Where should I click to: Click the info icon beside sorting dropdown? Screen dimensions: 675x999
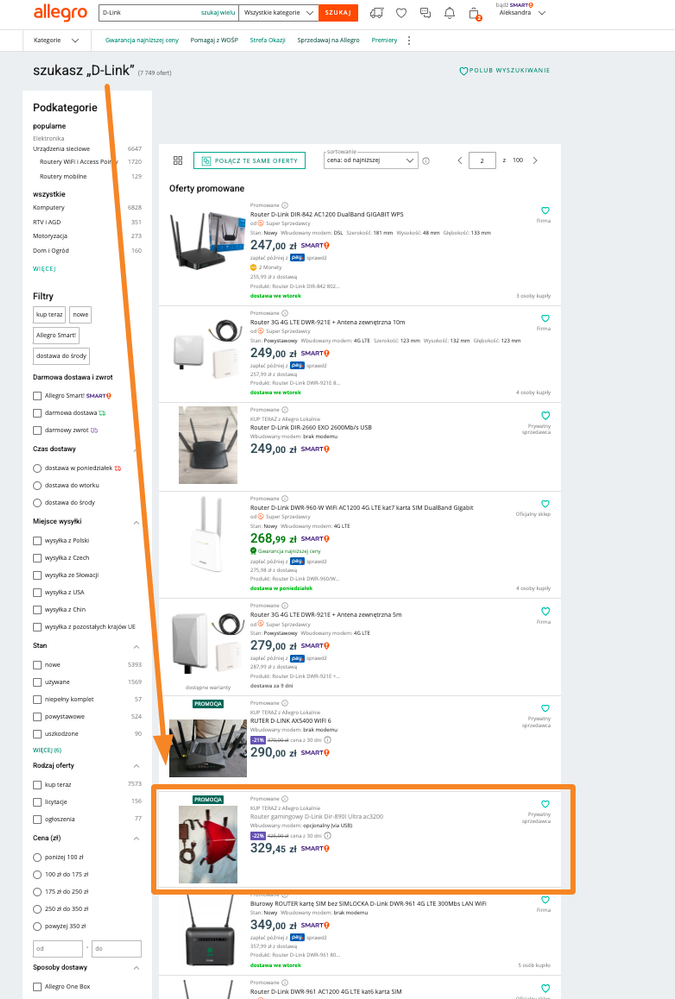[x=426, y=161]
